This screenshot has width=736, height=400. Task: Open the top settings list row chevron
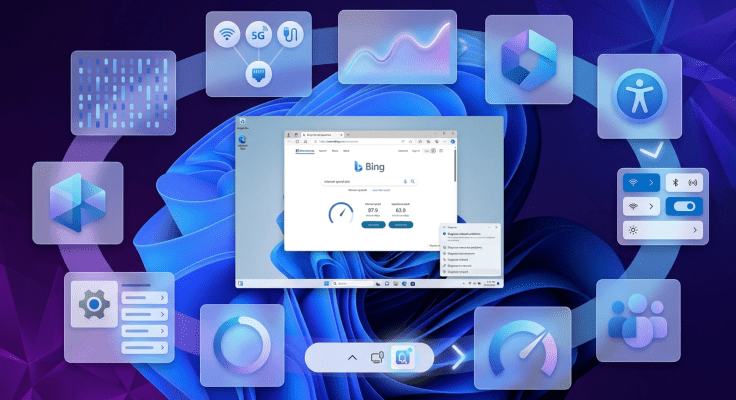tap(162, 298)
